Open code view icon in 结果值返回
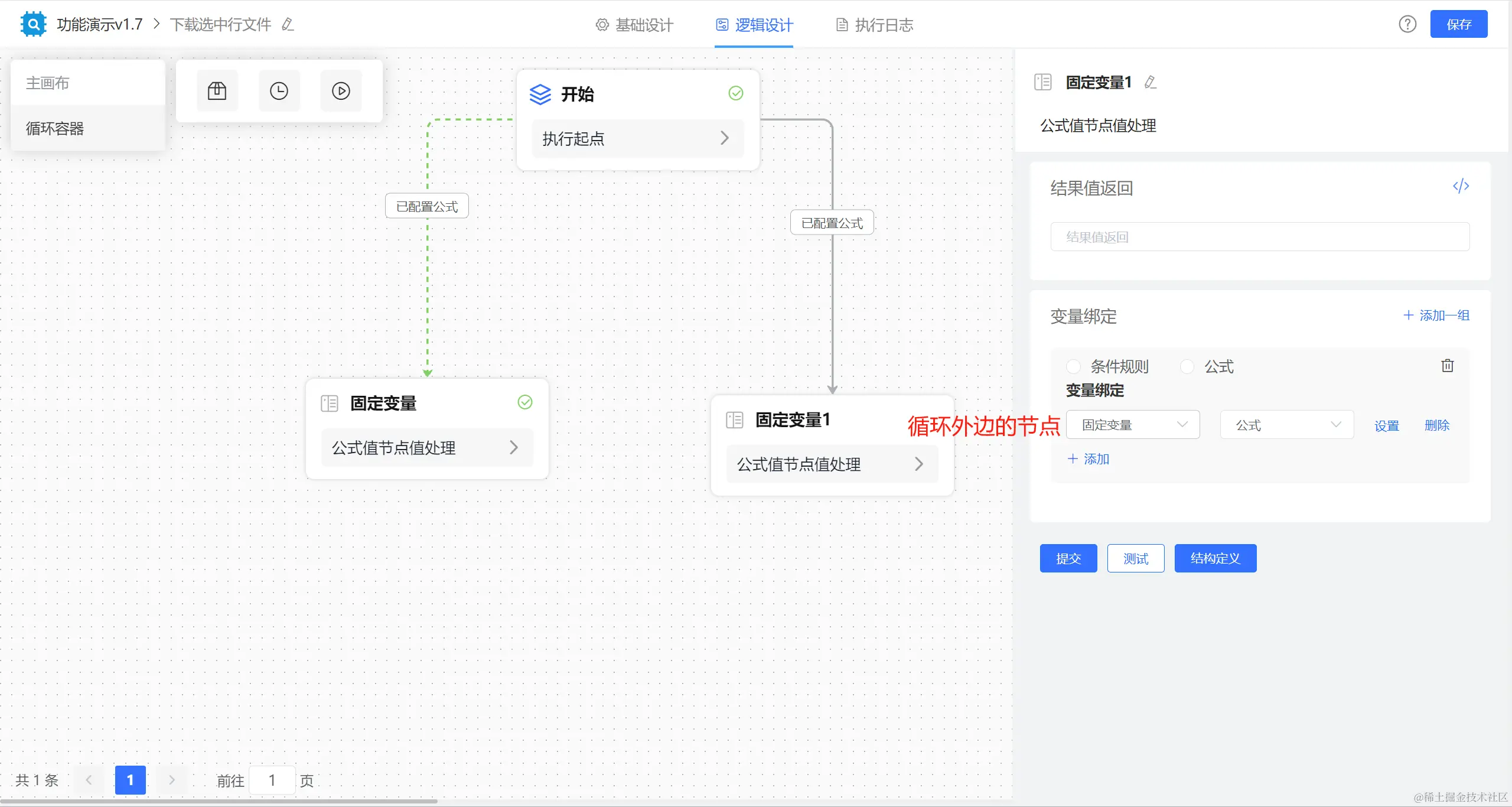 pos(1461,187)
